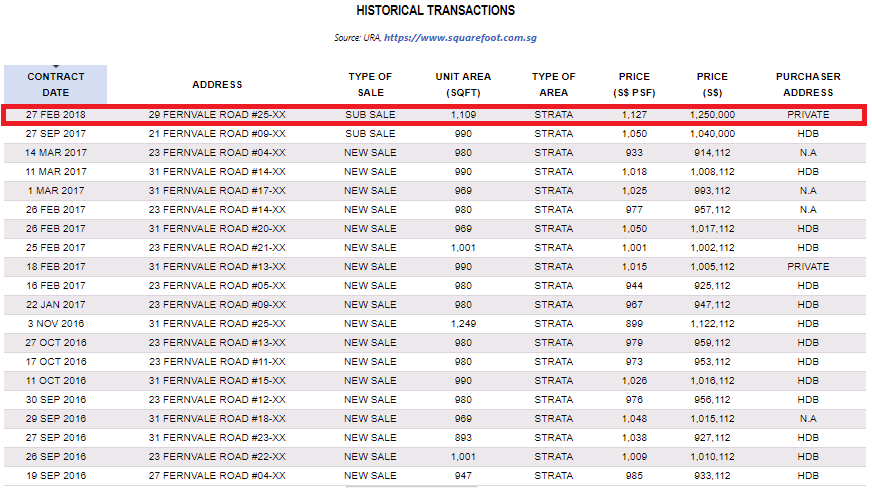Select the date cell 11 OCT 2016
The width and height of the screenshot is (872, 488).
pyautogui.click(x=56, y=381)
